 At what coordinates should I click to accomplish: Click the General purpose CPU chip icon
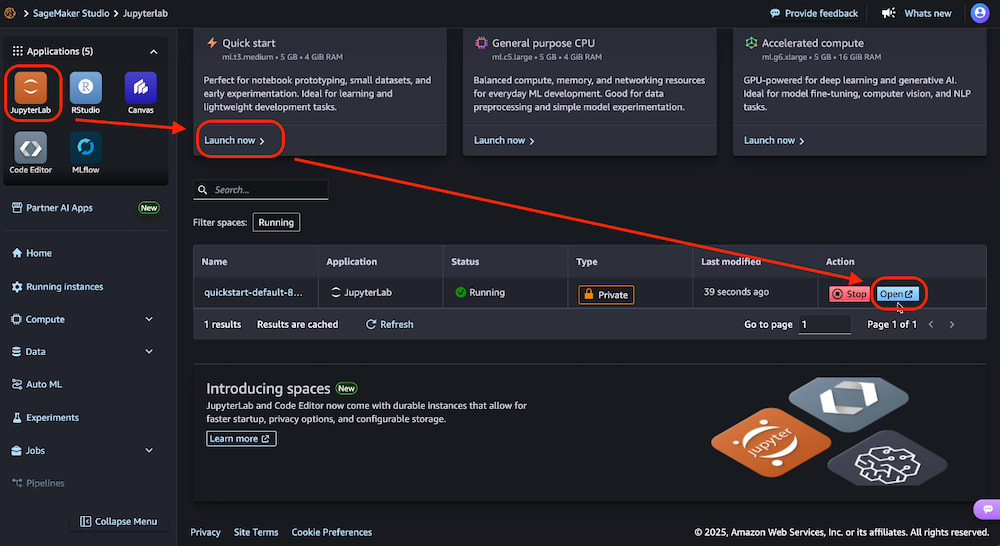point(481,43)
